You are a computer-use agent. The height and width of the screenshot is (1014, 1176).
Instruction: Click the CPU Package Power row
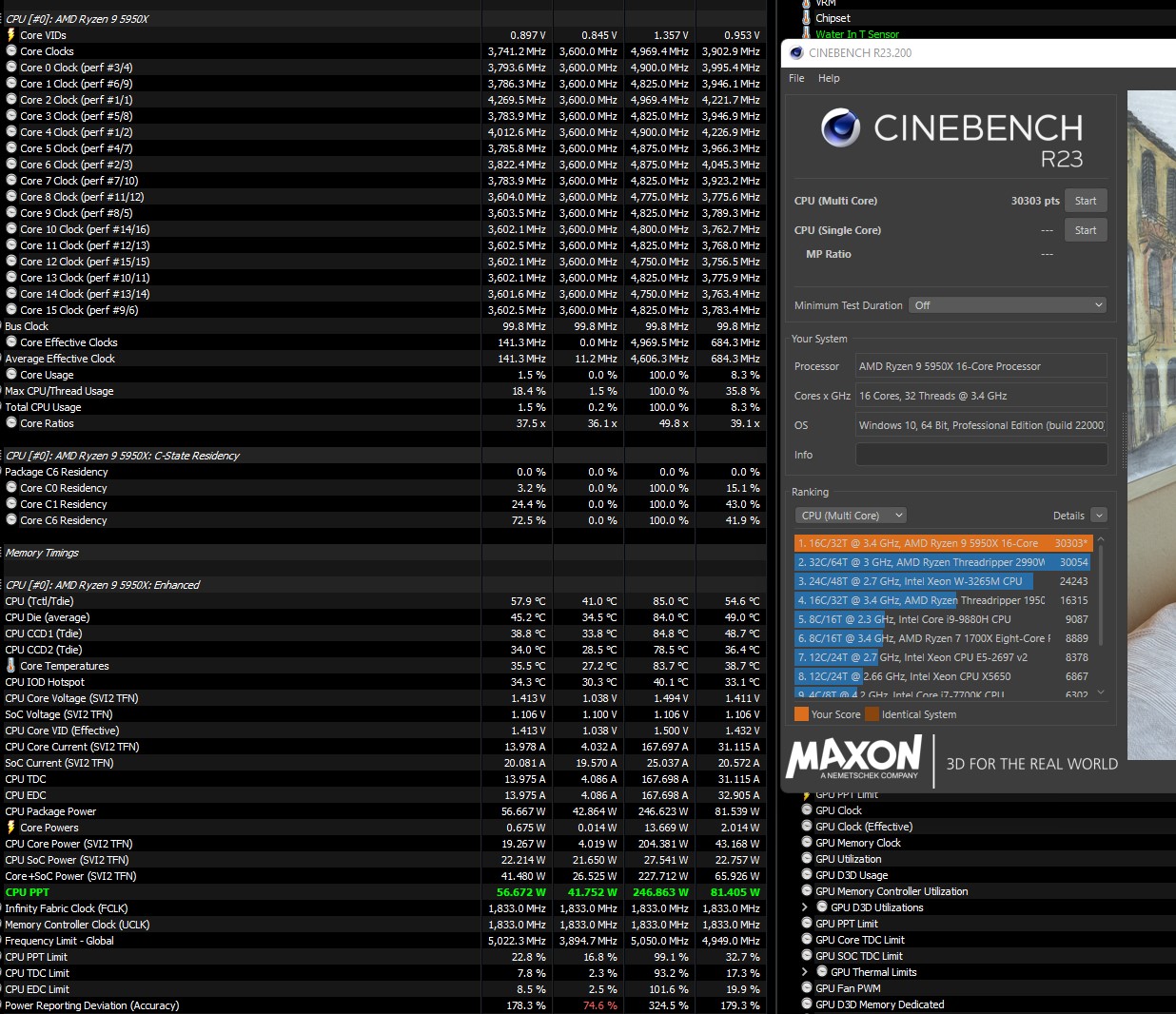(x=382, y=811)
